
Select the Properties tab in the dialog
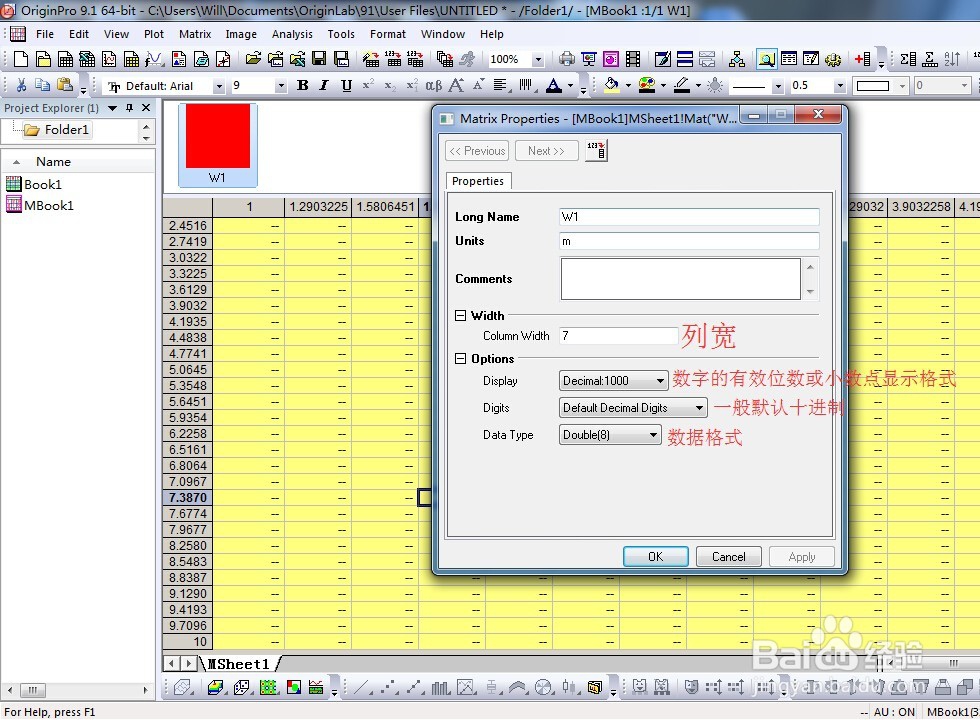coord(478,181)
